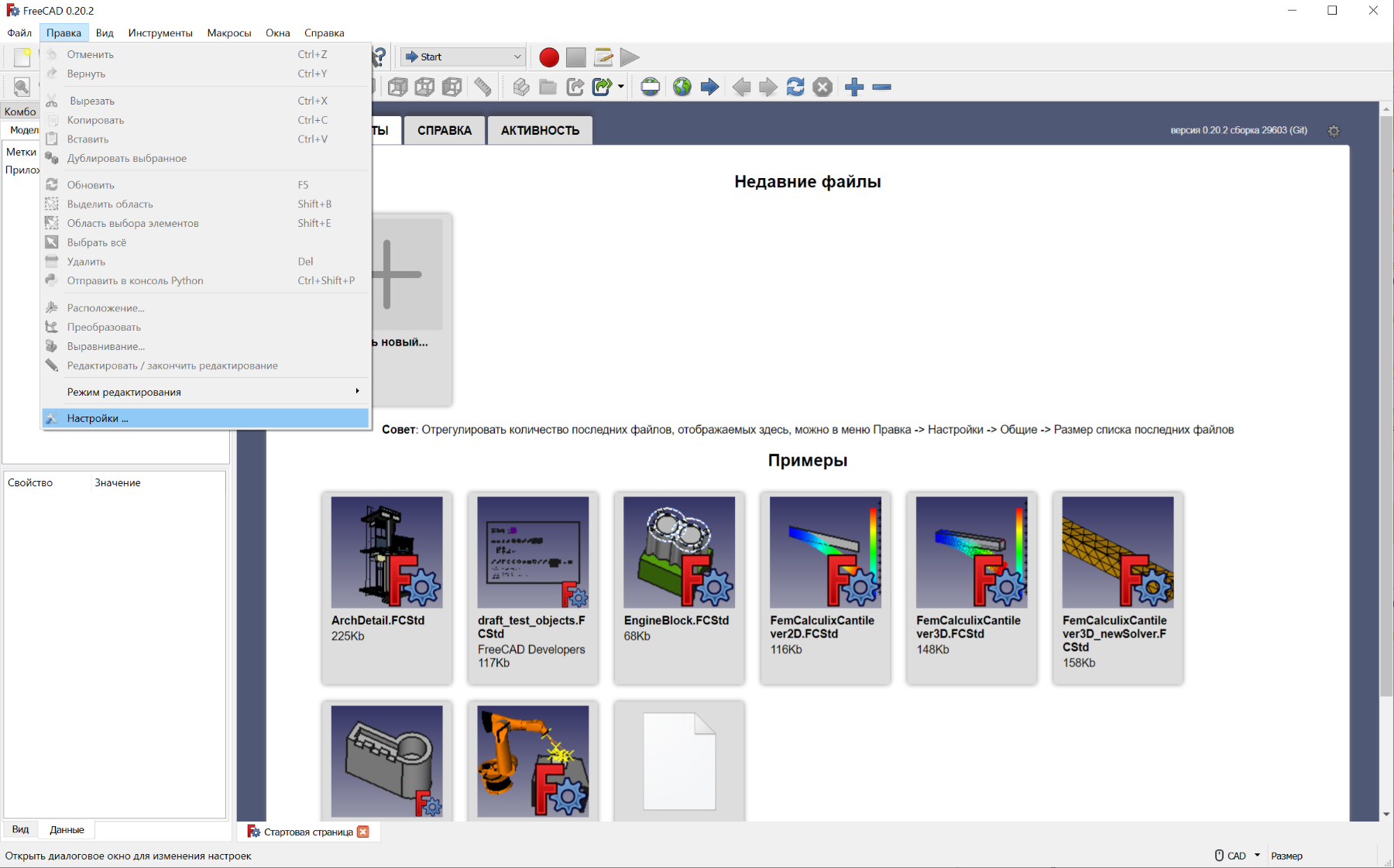
Task: Open the Окна menu
Action: pyautogui.click(x=278, y=33)
